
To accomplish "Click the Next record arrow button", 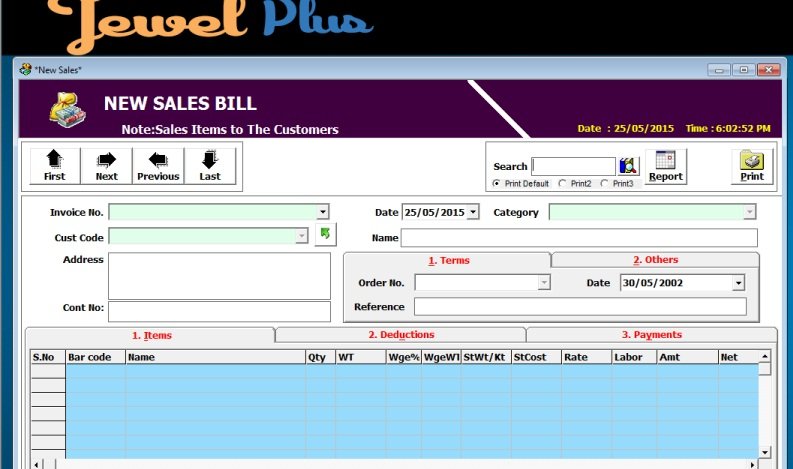I will tap(106, 166).
